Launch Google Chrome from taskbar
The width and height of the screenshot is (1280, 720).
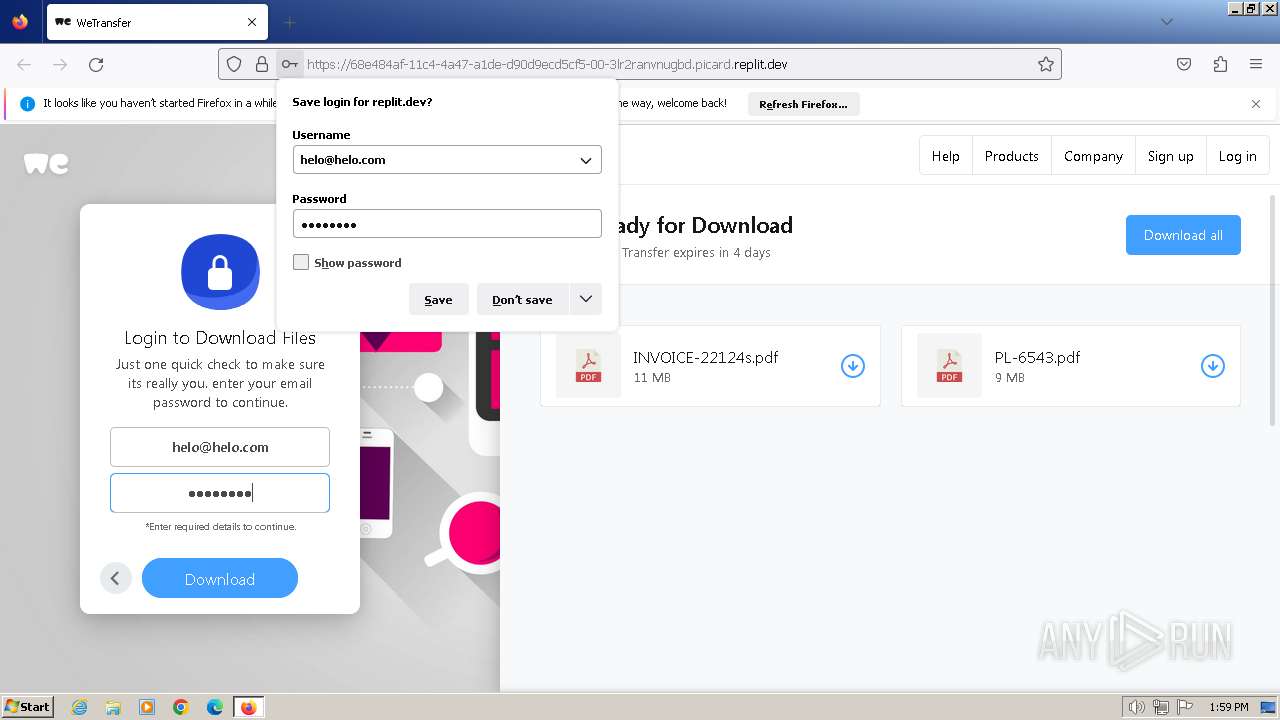click(181, 707)
